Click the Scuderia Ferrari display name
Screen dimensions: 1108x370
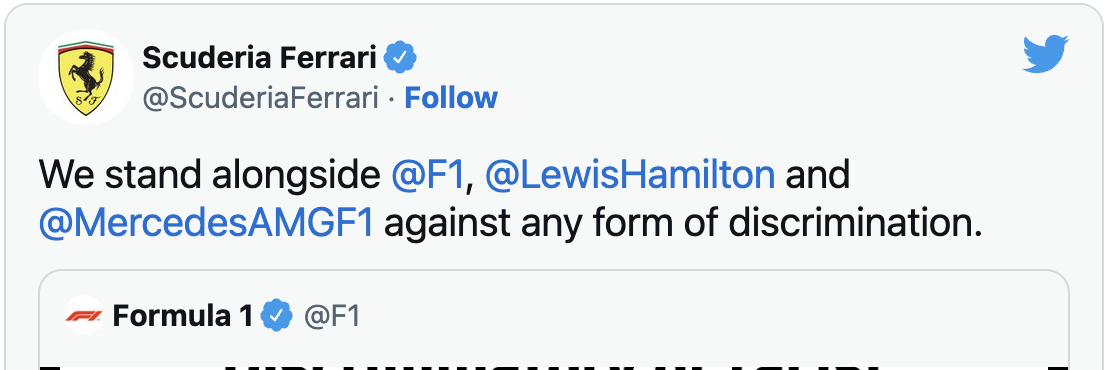click(259, 58)
